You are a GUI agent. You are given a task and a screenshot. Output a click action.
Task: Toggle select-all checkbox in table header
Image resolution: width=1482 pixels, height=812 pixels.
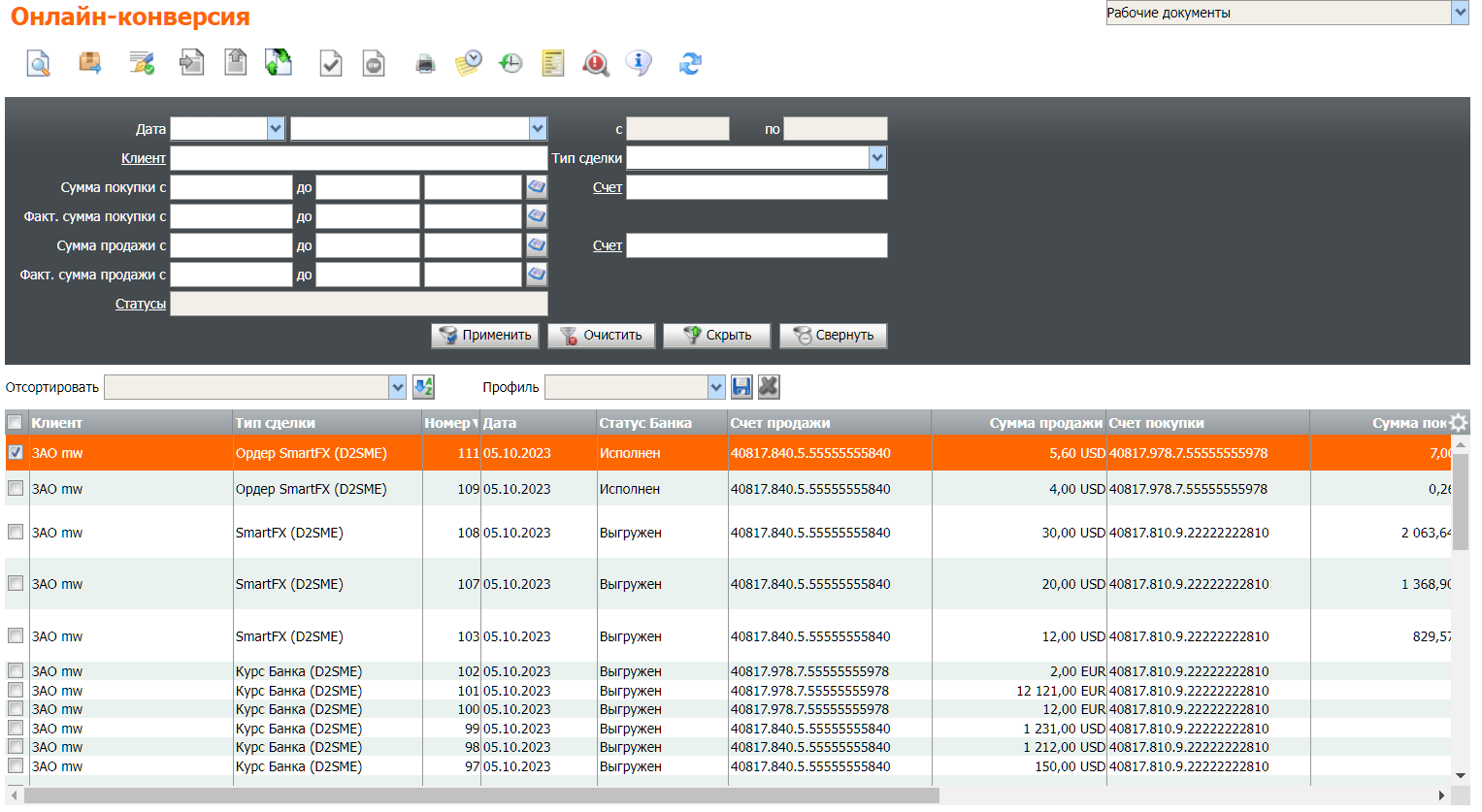(16, 422)
